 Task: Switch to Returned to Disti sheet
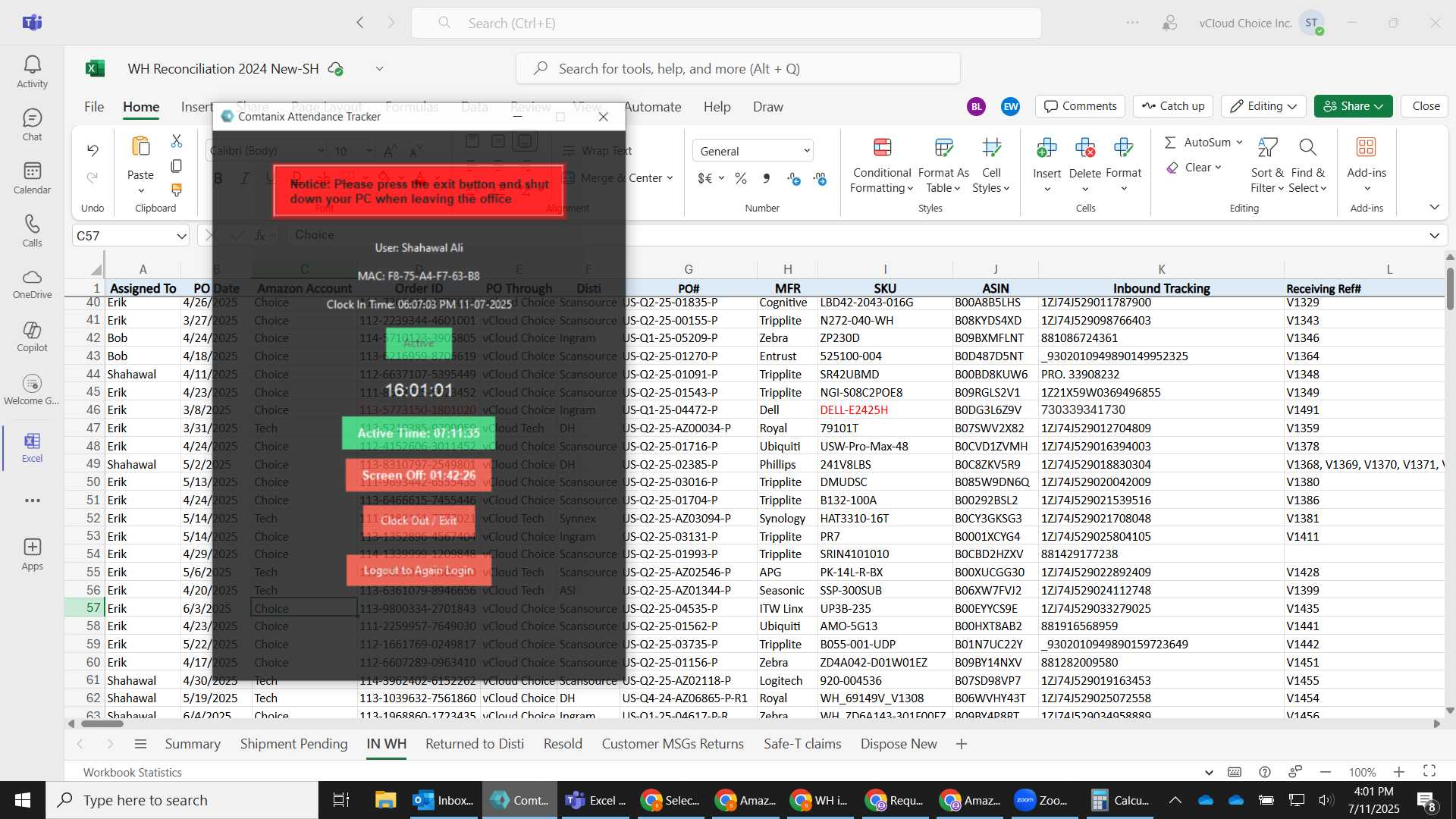pyautogui.click(x=475, y=744)
